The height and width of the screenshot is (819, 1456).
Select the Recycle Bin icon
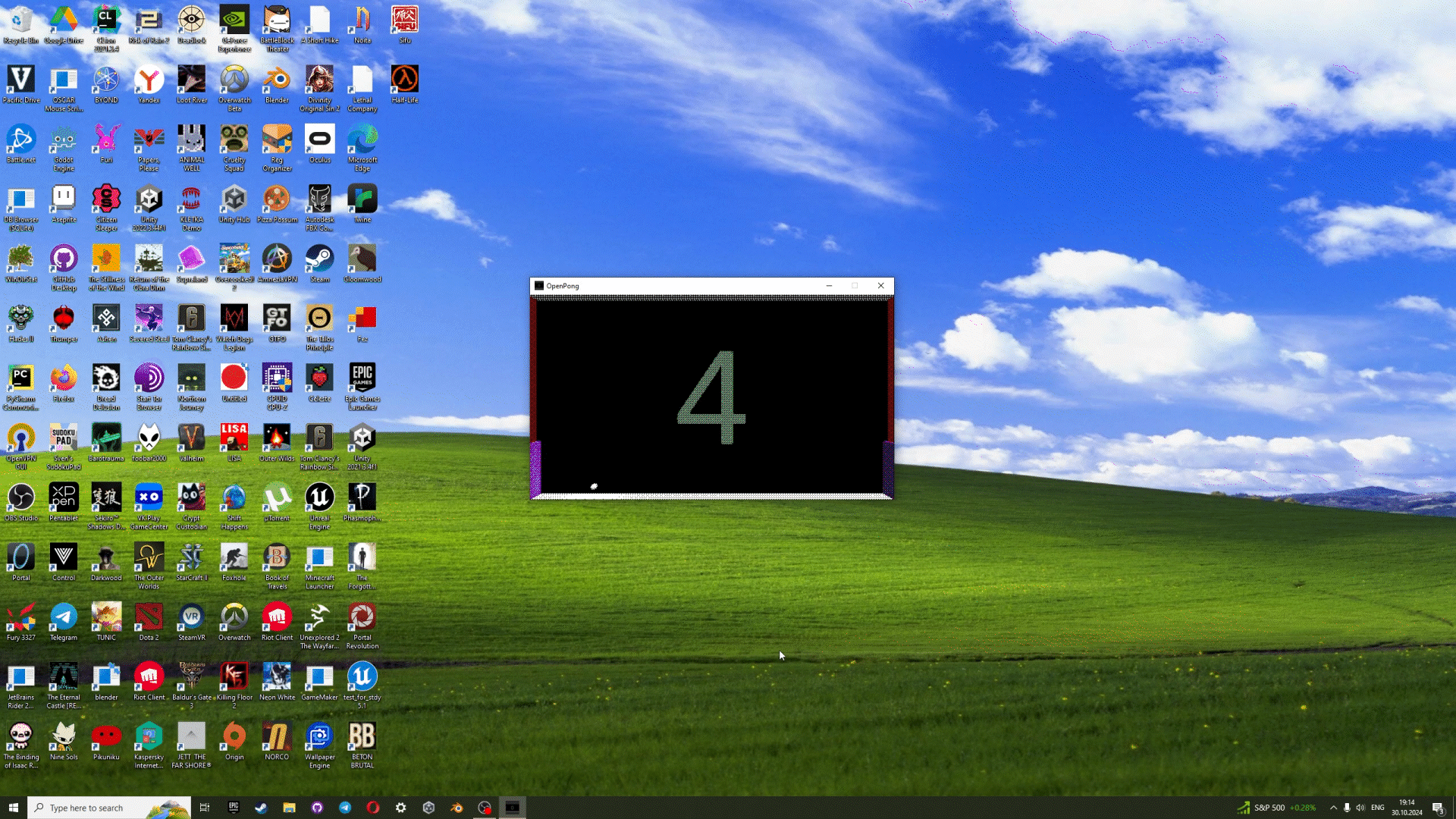coord(21,21)
